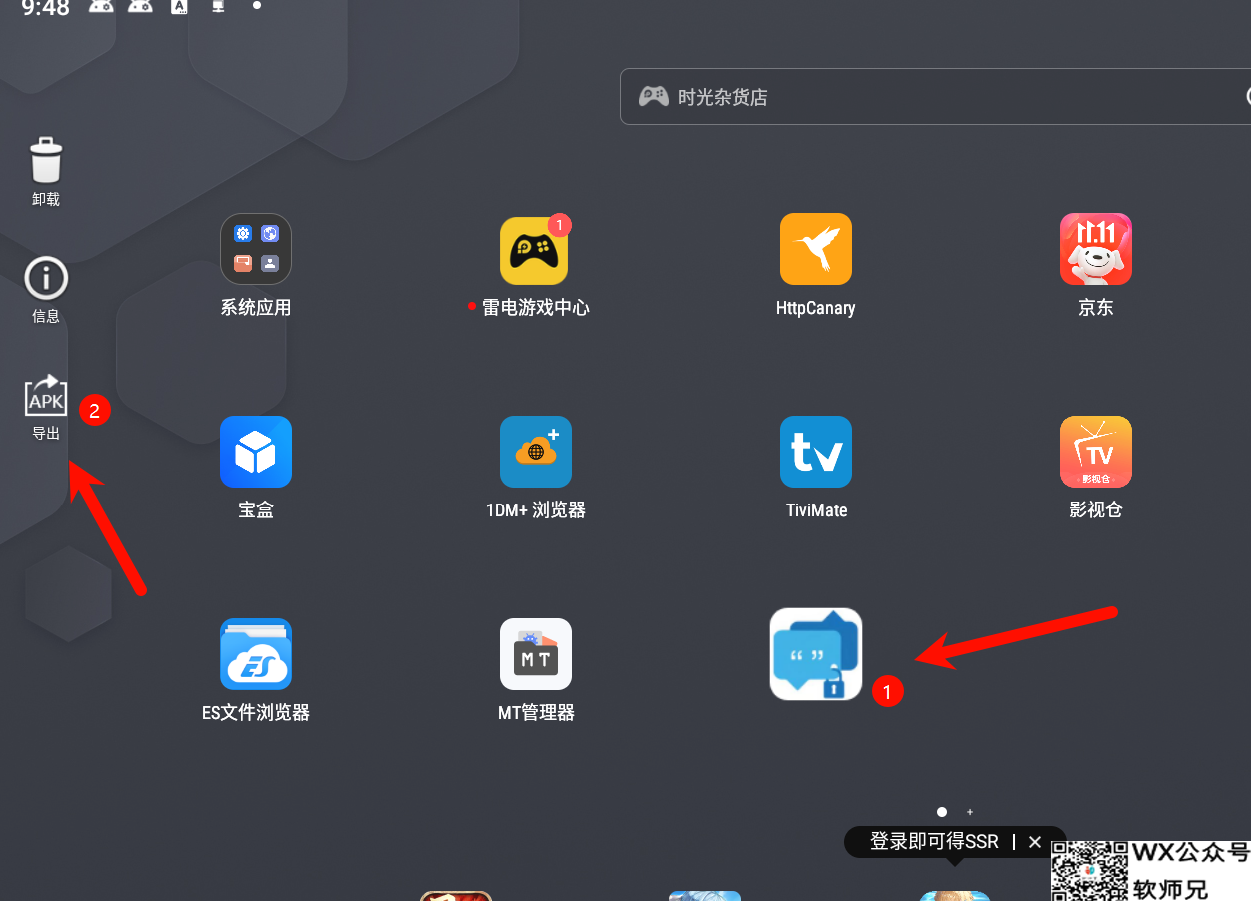
Task: Click the gamepad icon in search bar
Action: tap(653, 97)
